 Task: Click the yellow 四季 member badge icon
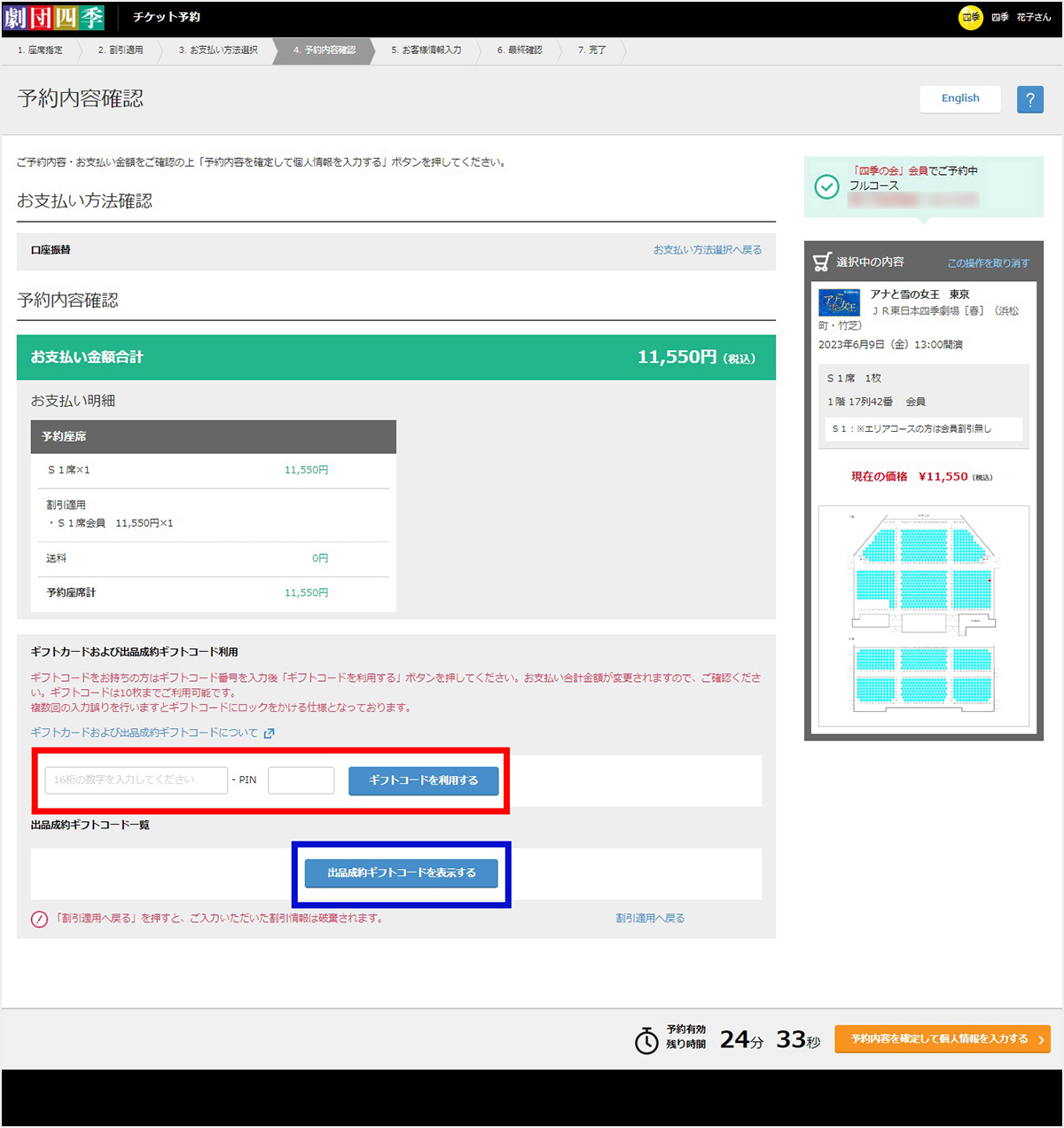[971, 17]
